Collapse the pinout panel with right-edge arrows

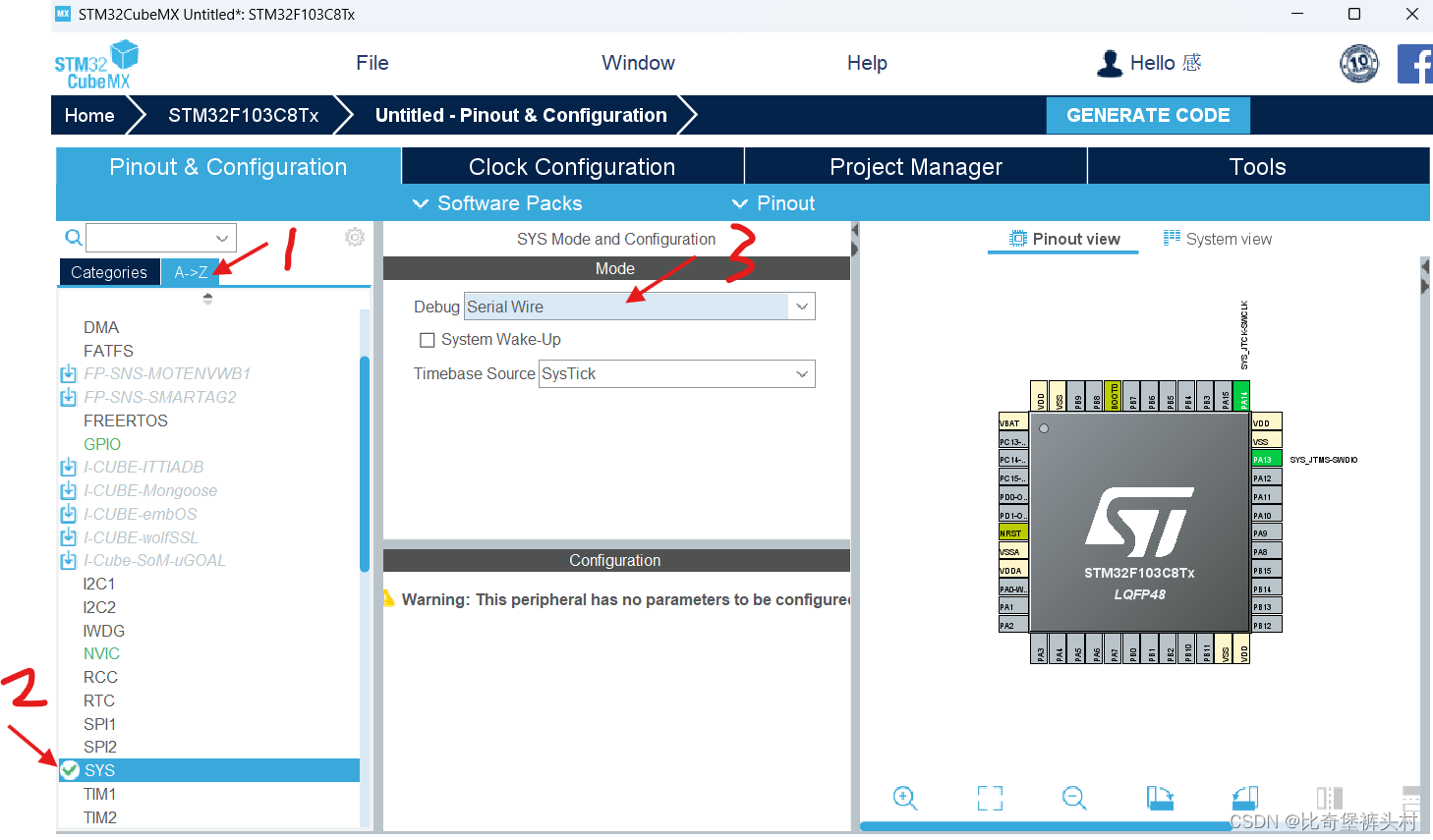(1425, 276)
